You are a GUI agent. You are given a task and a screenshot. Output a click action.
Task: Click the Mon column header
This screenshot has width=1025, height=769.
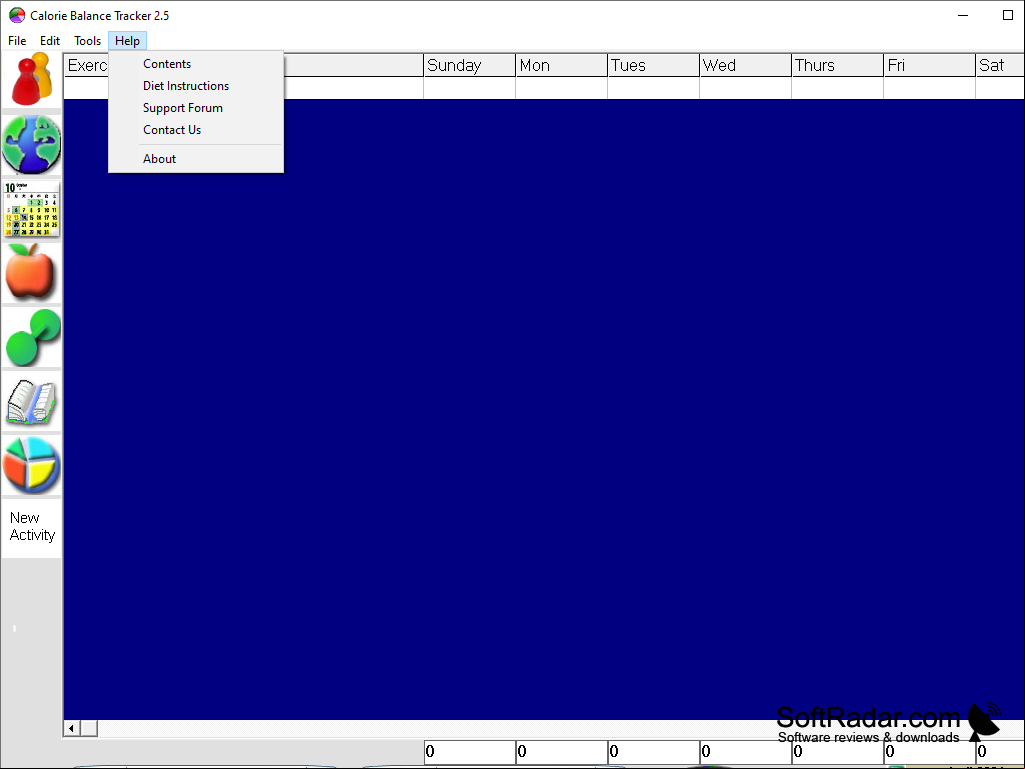coord(562,65)
